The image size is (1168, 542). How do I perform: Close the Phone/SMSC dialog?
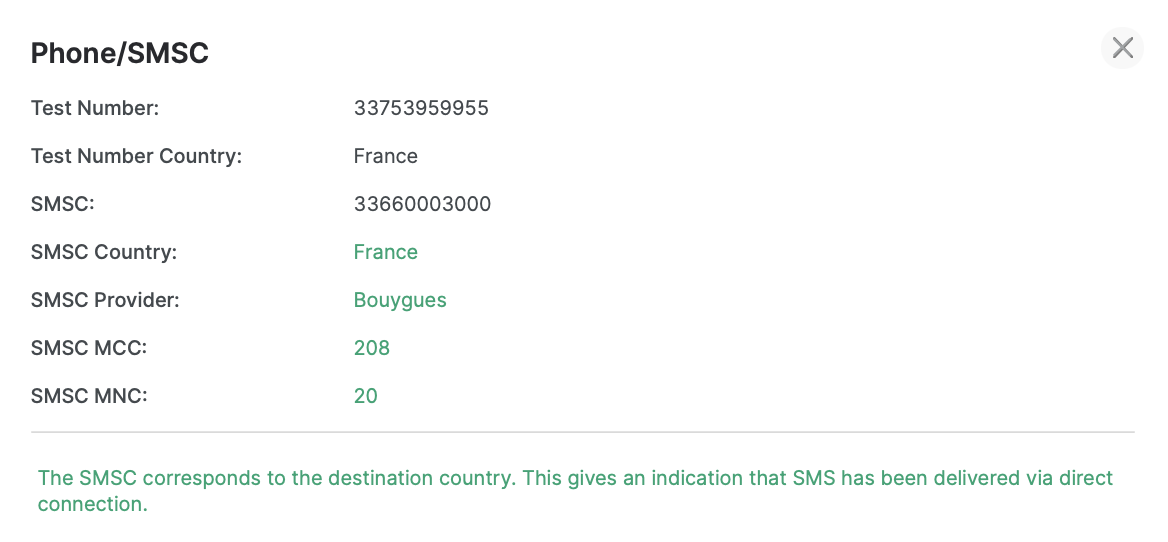tap(1122, 48)
